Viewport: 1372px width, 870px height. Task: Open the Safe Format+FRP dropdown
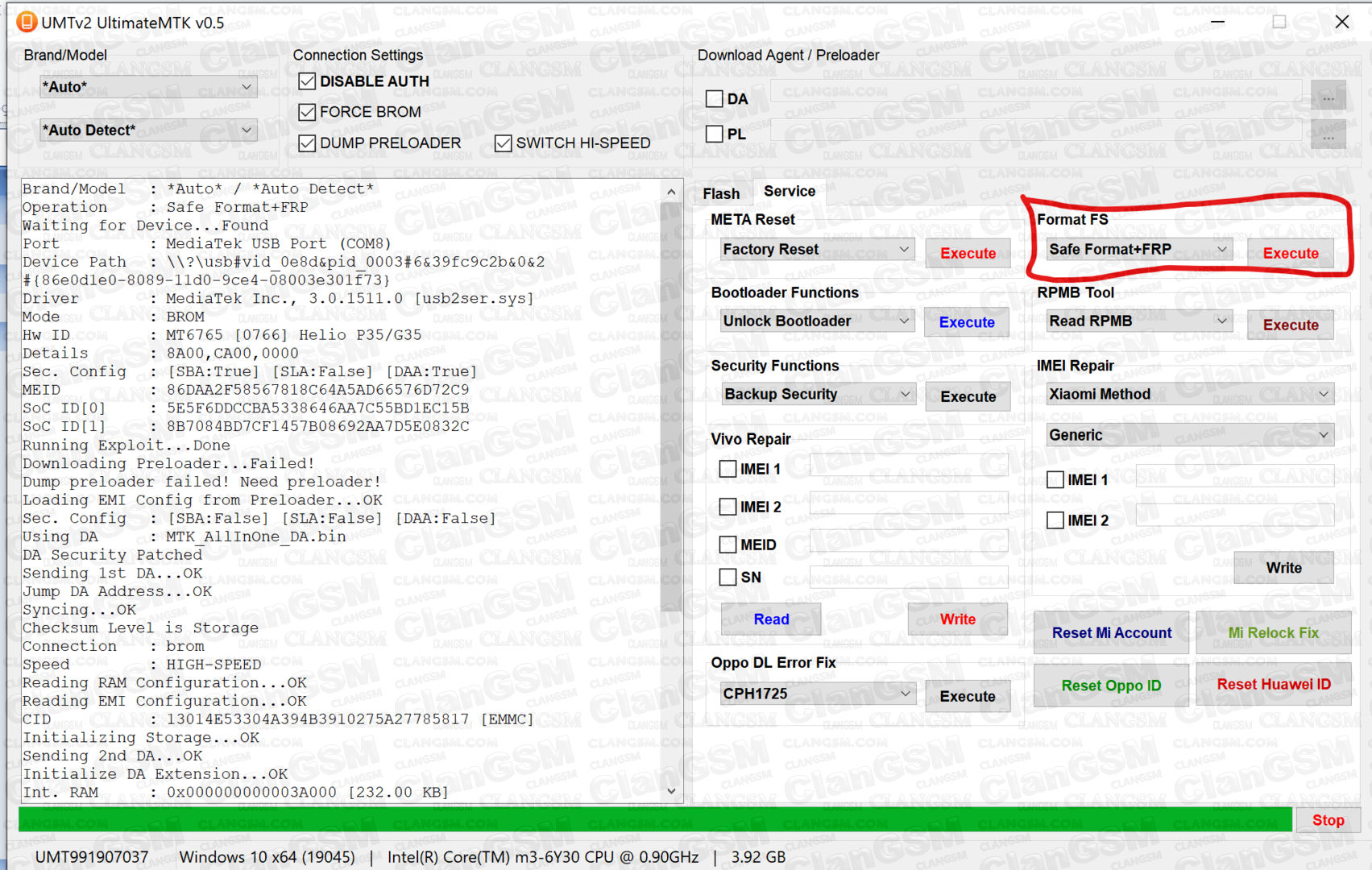1138,250
